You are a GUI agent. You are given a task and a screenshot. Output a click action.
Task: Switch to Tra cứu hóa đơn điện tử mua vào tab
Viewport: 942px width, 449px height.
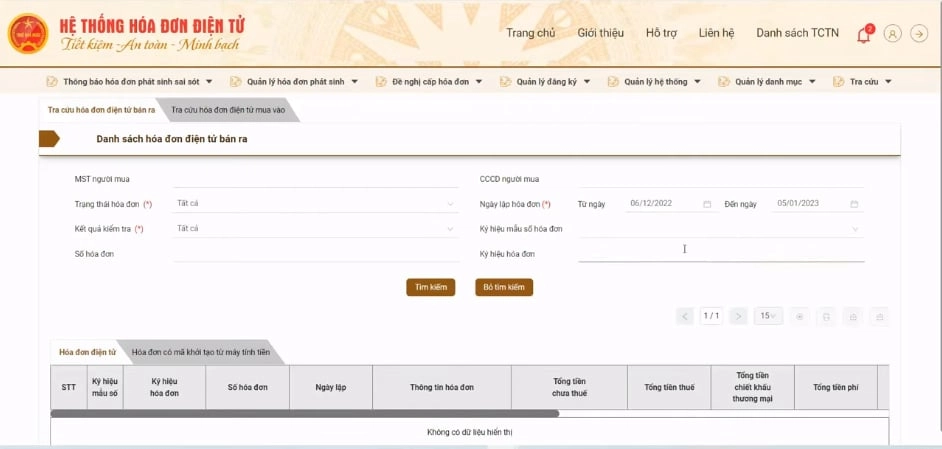click(x=228, y=110)
